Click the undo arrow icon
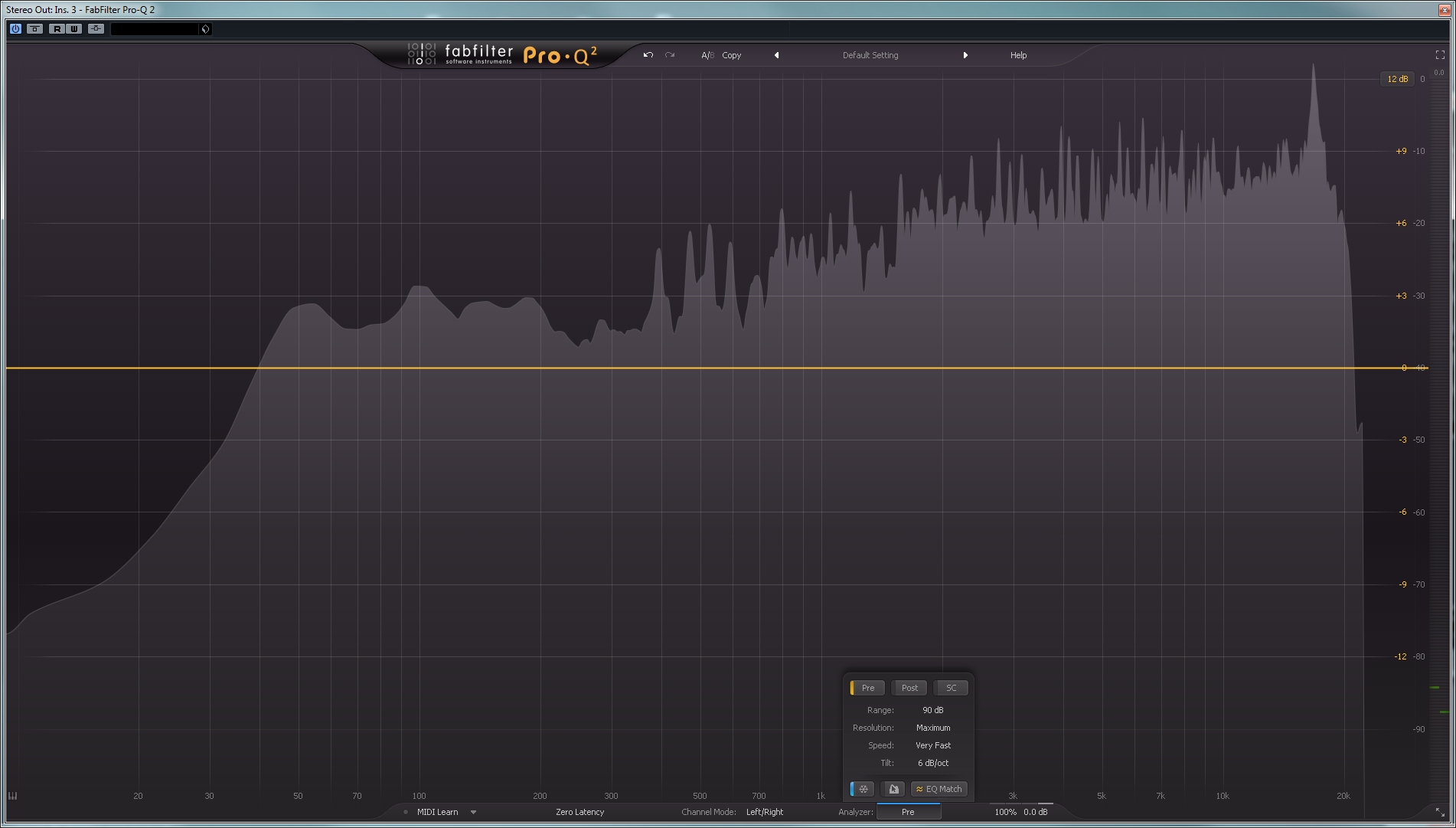Screen dimensions: 1456x828 tap(648, 55)
